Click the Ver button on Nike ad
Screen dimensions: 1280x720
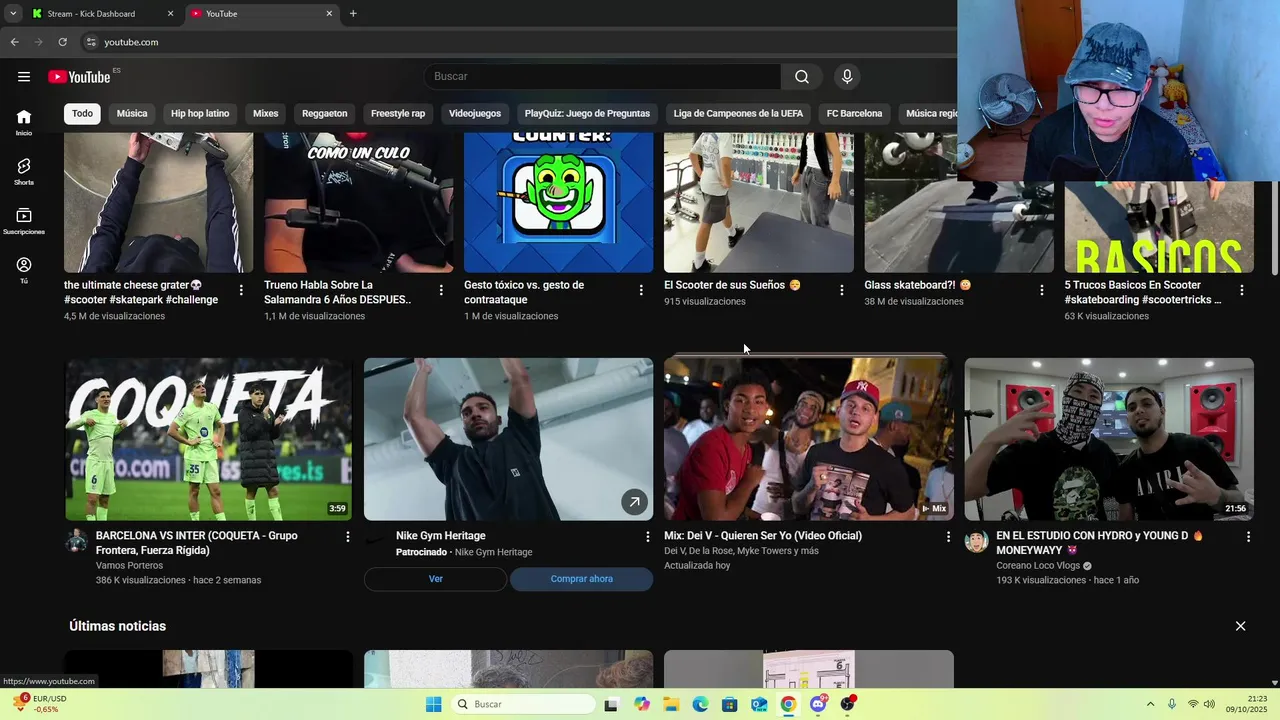(436, 579)
